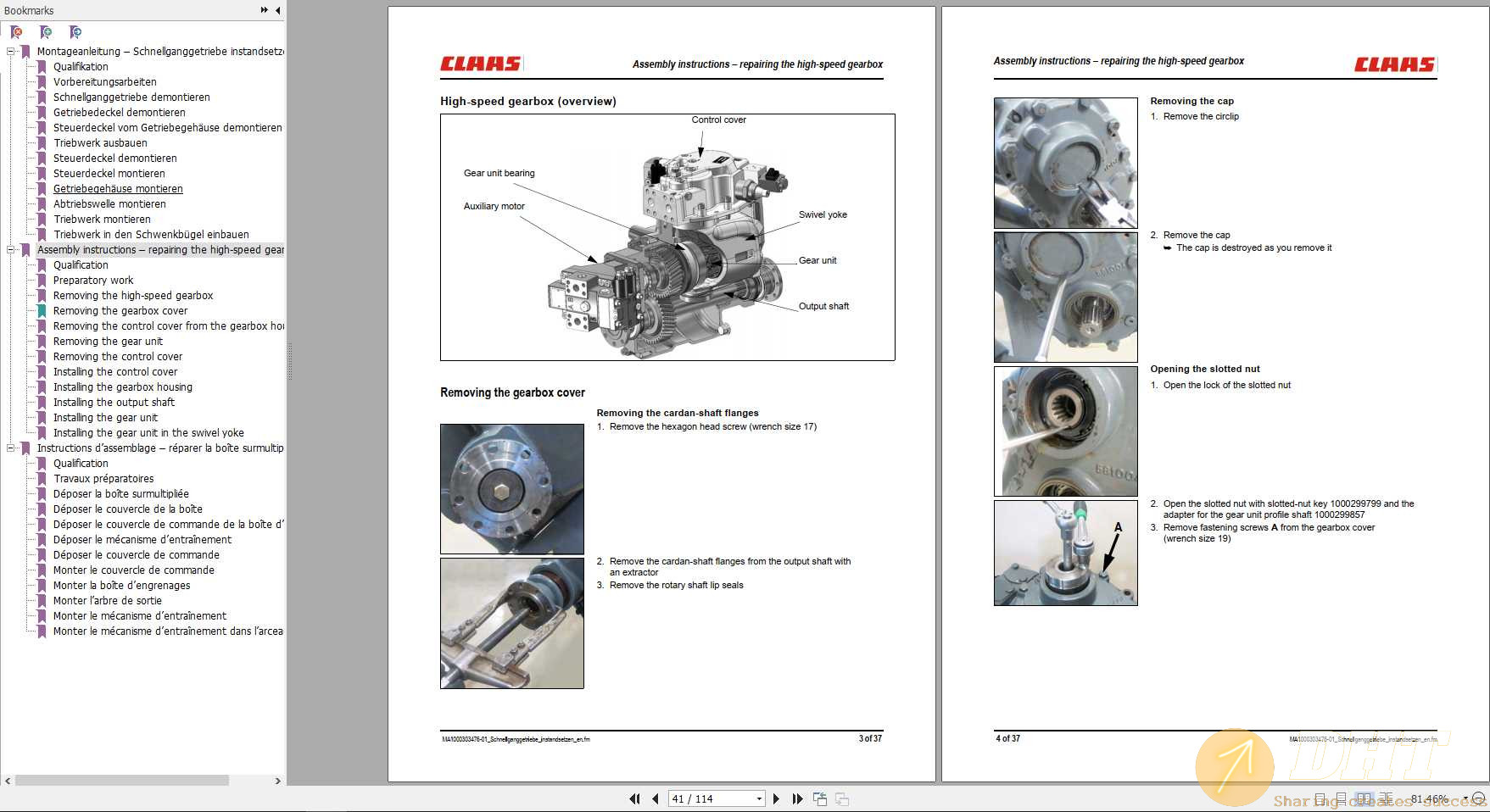Click the bookmark icon beside Preparatory work
The height and width of the screenshot is (812, 1490).
click(42, 280)
